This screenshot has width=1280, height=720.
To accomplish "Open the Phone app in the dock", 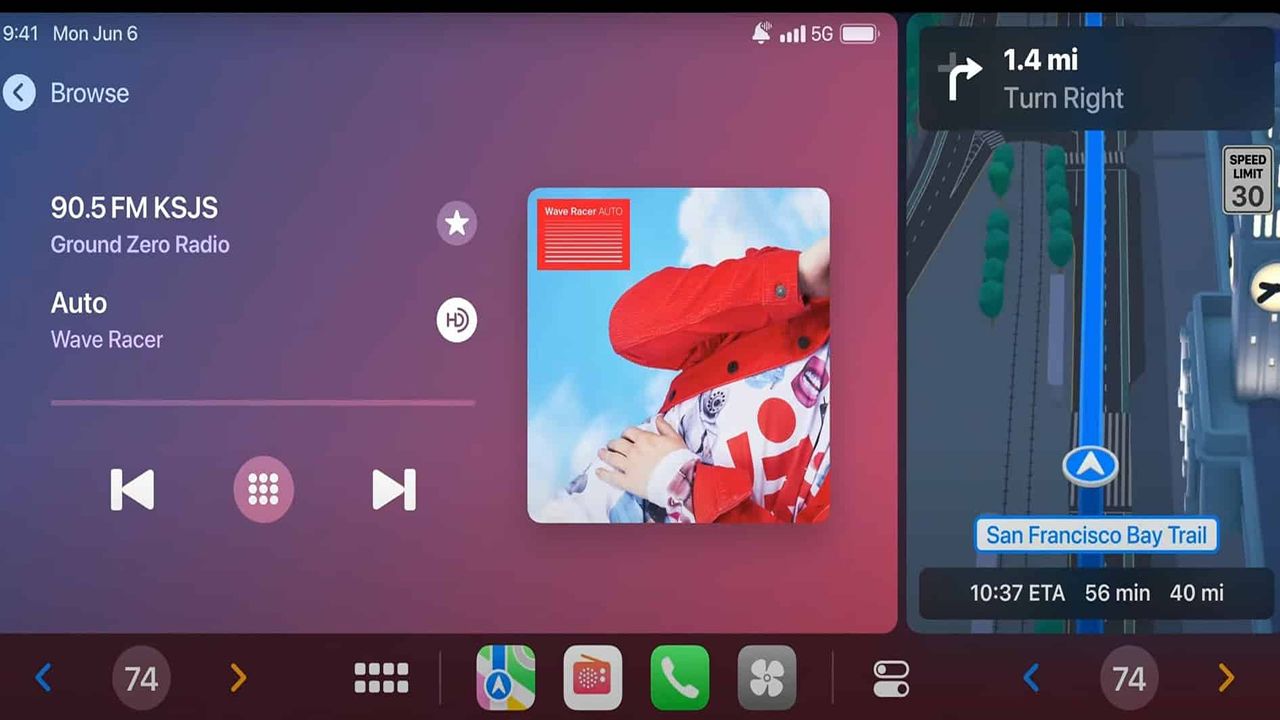I will tap(680, 678).
